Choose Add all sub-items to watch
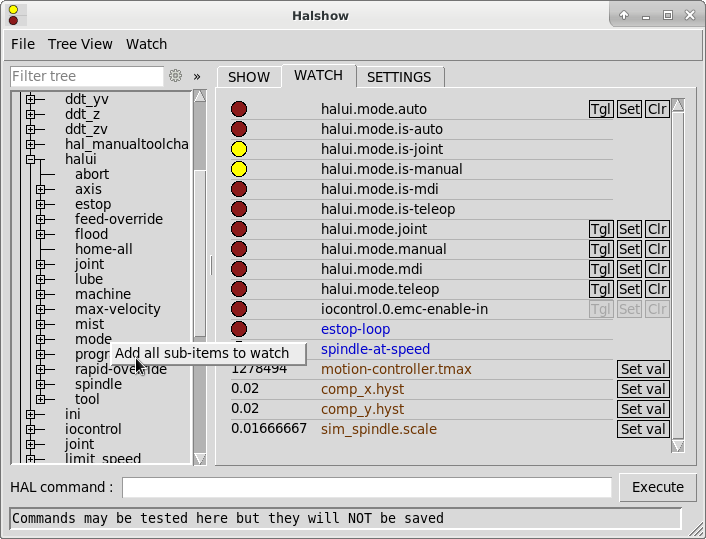 tap(202, 353)
